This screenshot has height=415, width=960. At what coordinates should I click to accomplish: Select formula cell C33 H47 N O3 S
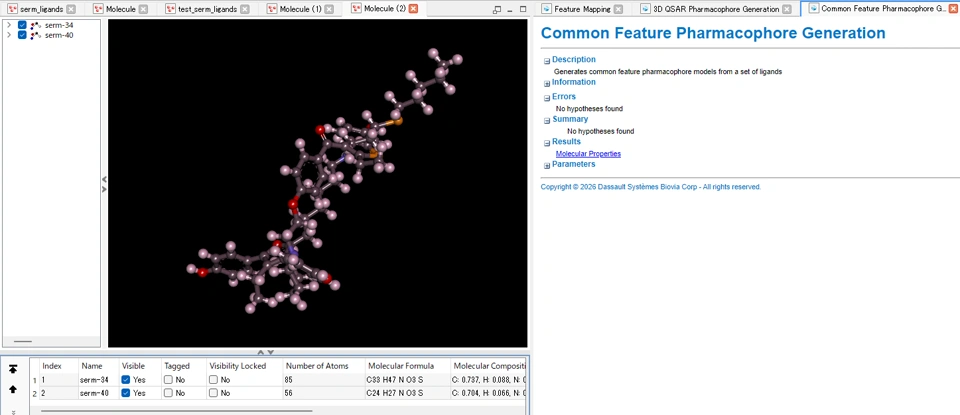pos(407,379)
